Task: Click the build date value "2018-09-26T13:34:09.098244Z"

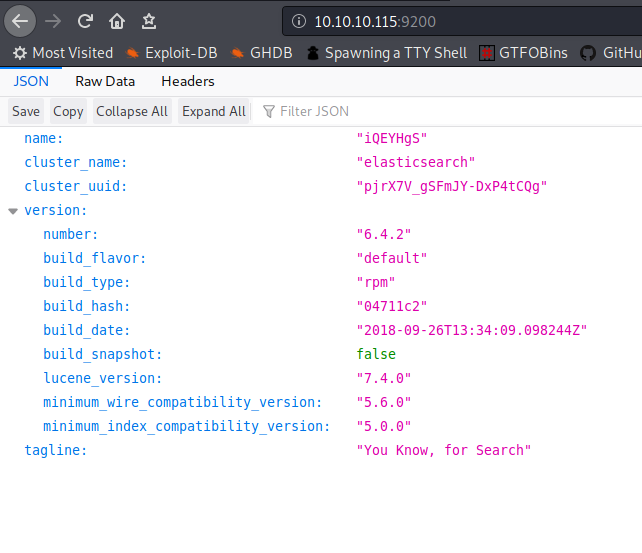Action: point(472,330)
